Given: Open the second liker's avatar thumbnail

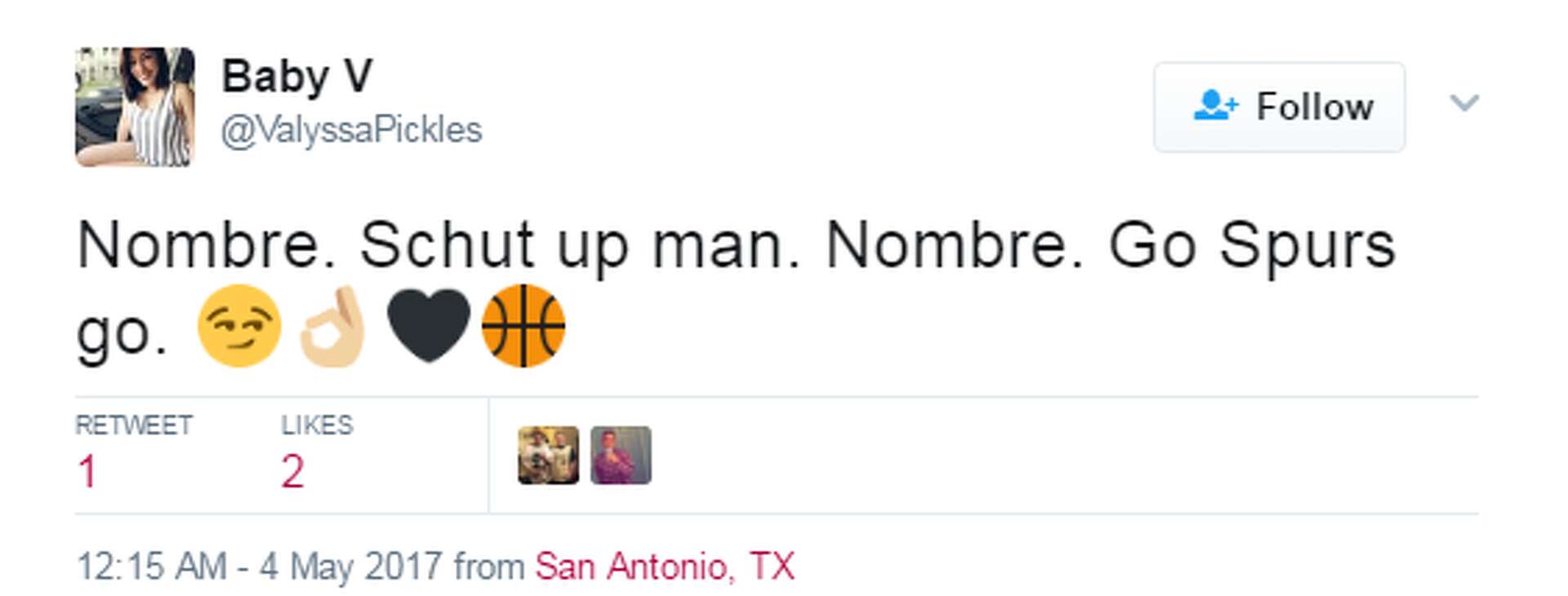Looking at the screenshot, I should click(621, 456).
